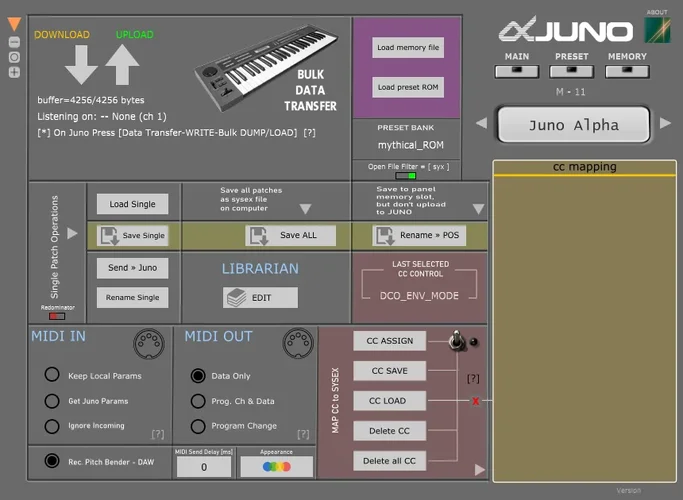Expand the Save all patches arrow
Image resolution: width=683 pixels, height=500 pixels.
click(305, 209)
